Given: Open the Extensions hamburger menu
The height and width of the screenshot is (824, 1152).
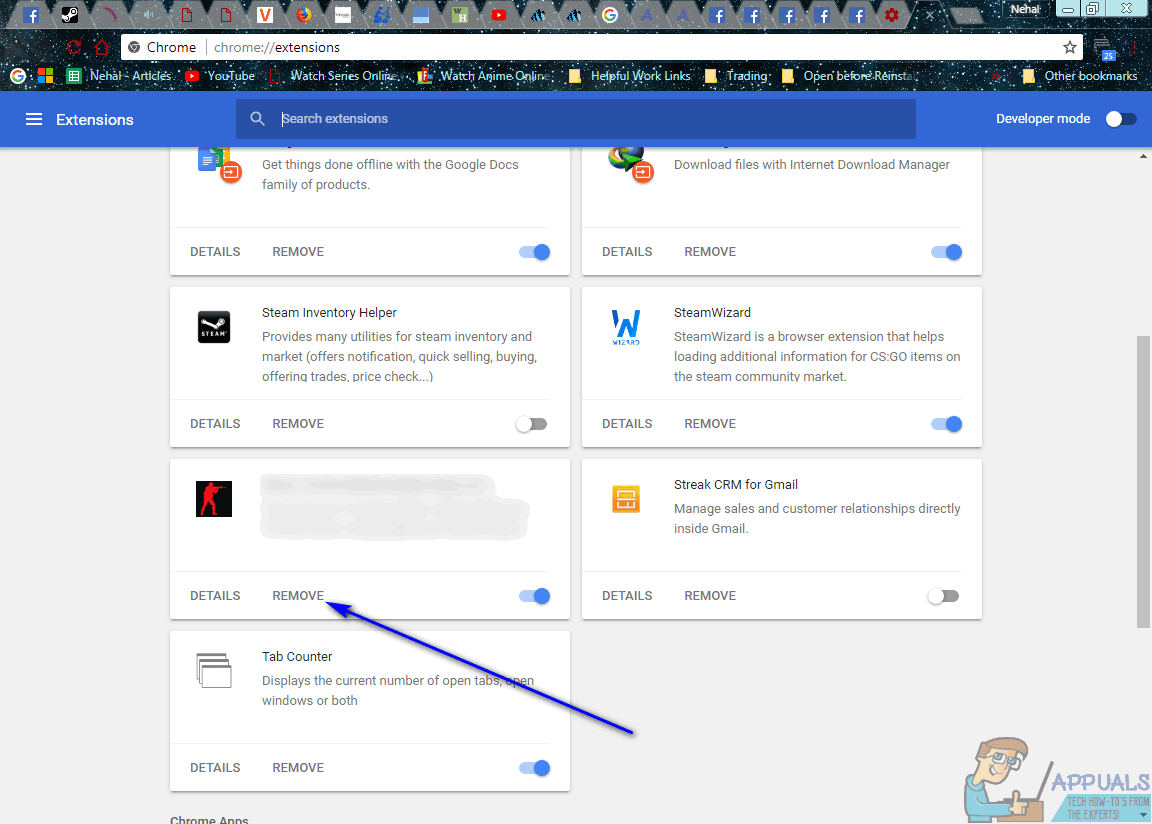Looking at the screenshot, I should pos(34,119).
